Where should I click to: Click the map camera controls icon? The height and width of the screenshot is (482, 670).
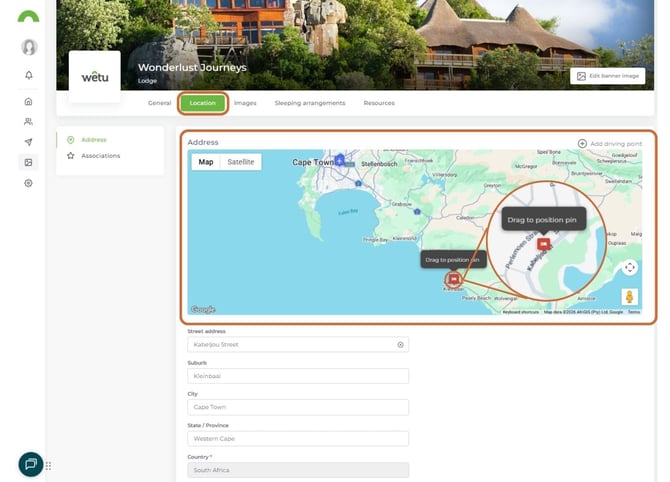coord(629,267)
